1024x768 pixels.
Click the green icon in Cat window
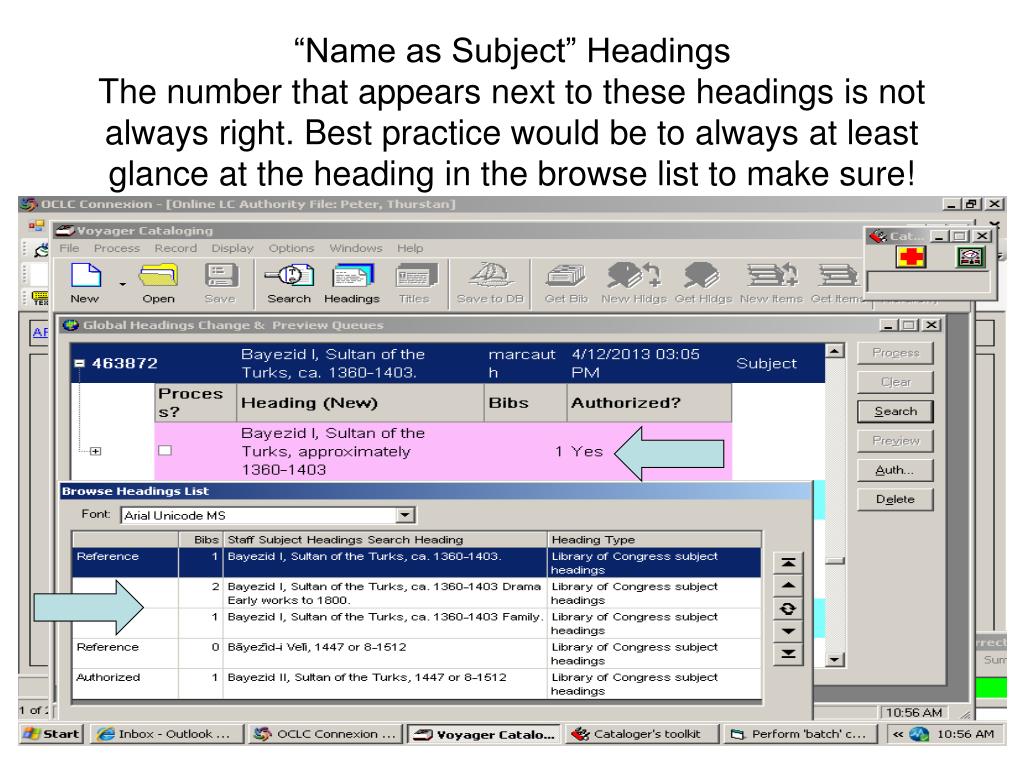970,257
